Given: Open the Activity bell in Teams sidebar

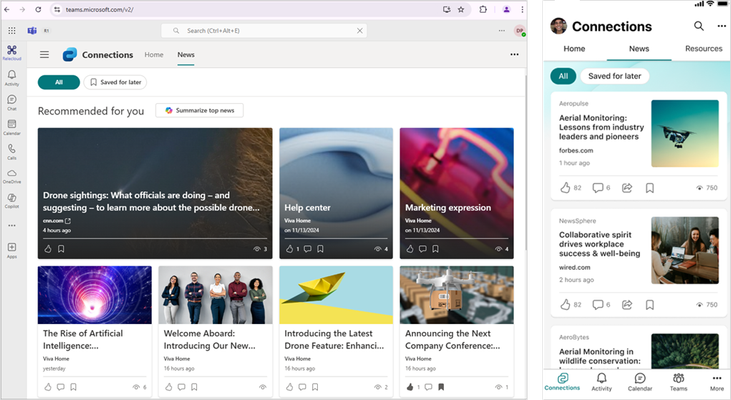Looking at the screenshot, I should click(12, 77).
